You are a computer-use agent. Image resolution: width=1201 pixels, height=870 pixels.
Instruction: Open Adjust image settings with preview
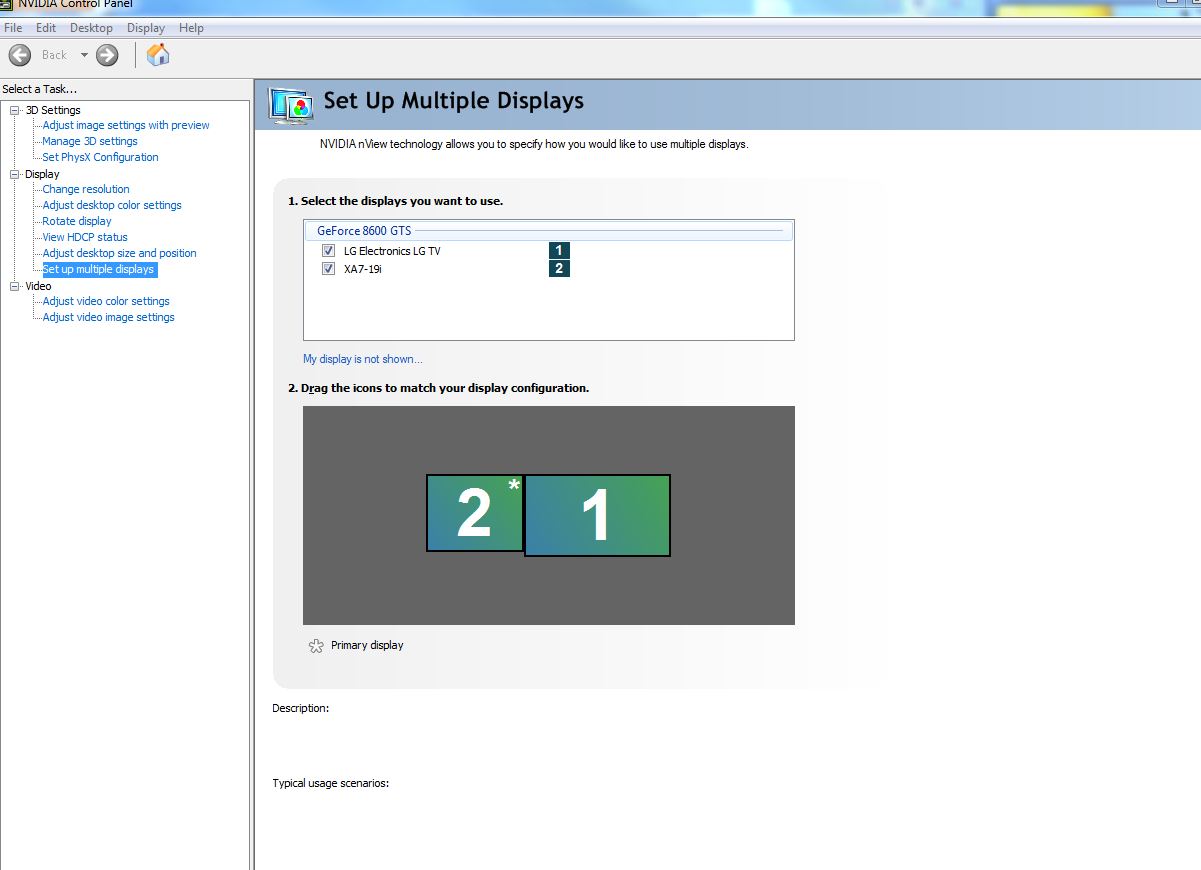[126, 125]
